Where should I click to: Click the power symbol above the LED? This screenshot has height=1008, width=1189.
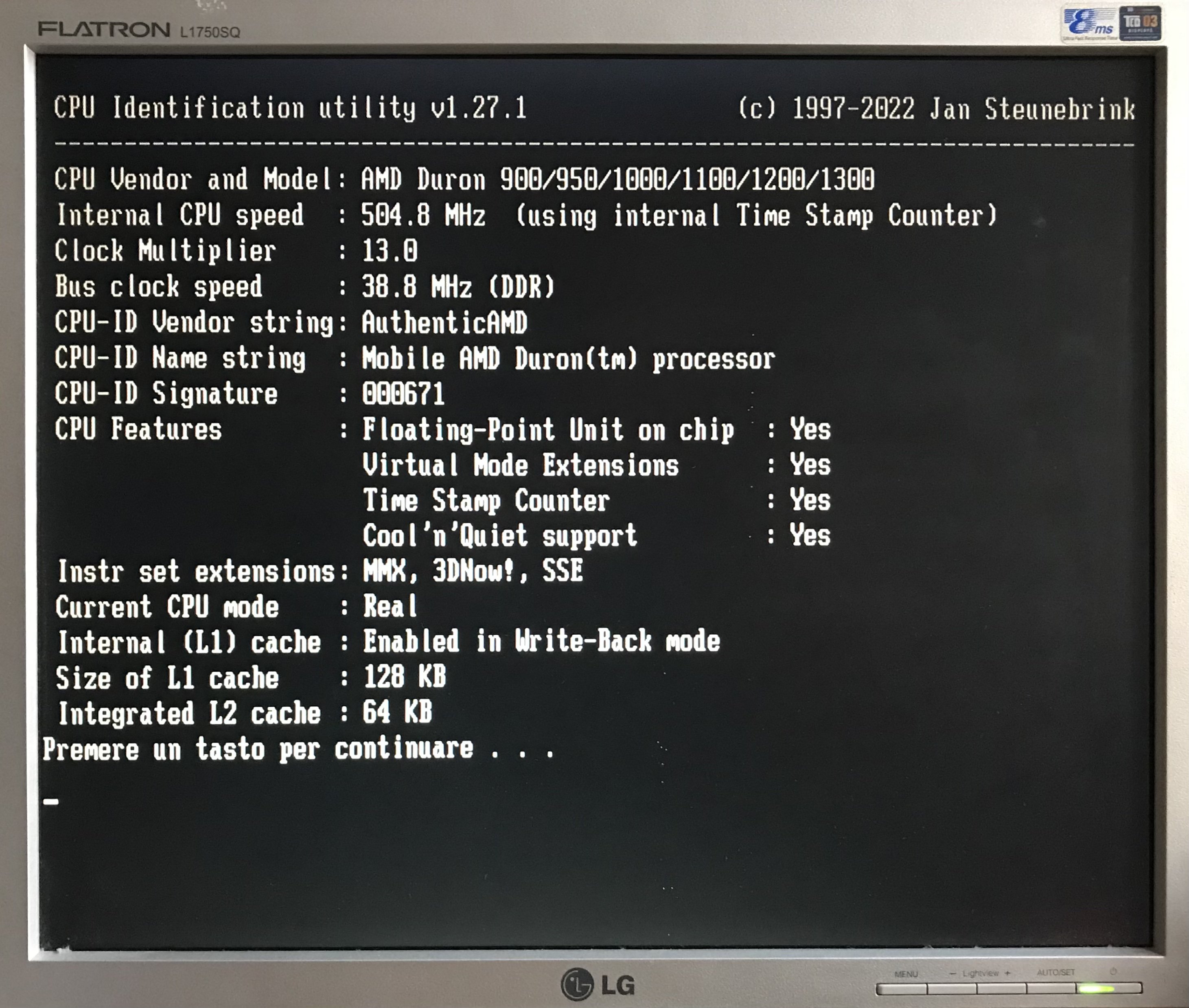1113,971
